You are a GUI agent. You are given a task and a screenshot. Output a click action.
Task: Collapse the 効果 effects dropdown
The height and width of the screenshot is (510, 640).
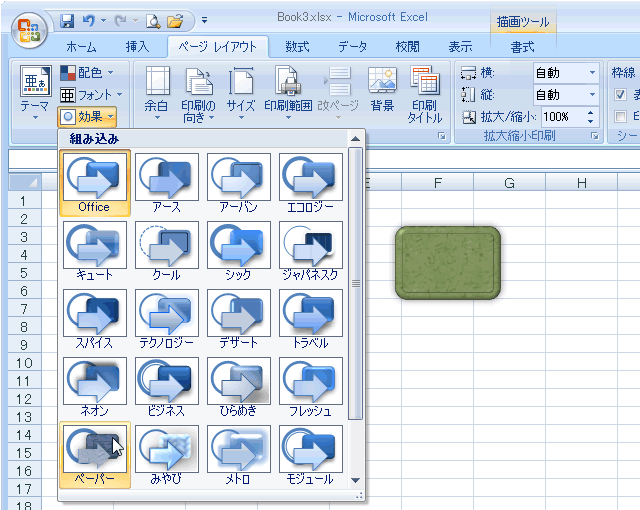pyautogui.click(x=87, y=117)
